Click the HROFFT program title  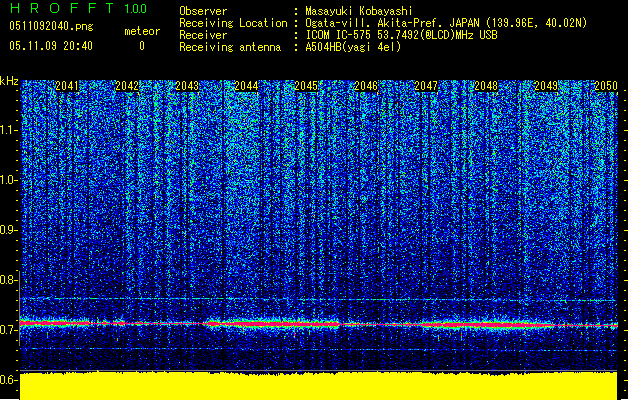(x=62, y=8)
